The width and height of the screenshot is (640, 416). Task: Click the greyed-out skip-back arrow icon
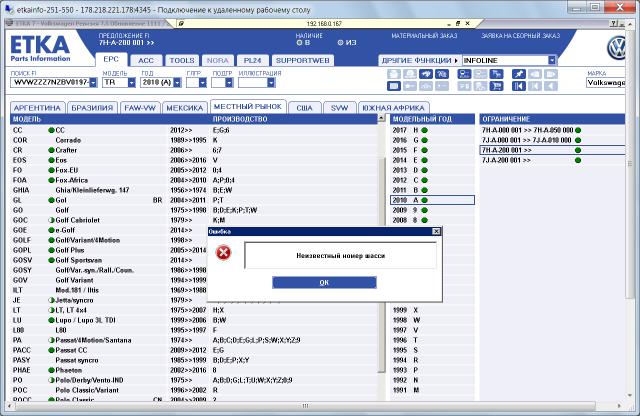point(535,86)
